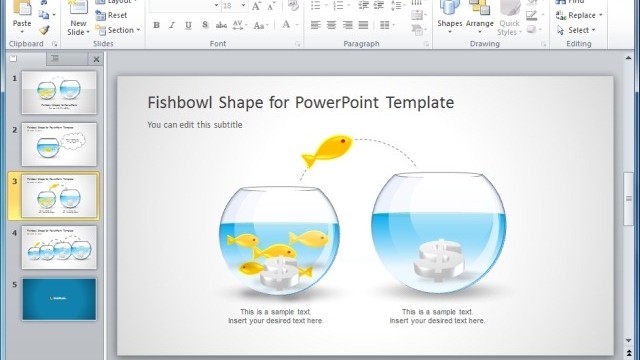
Task: Click sample text under the left fishbowl
Action: click(x=276, y=316)
